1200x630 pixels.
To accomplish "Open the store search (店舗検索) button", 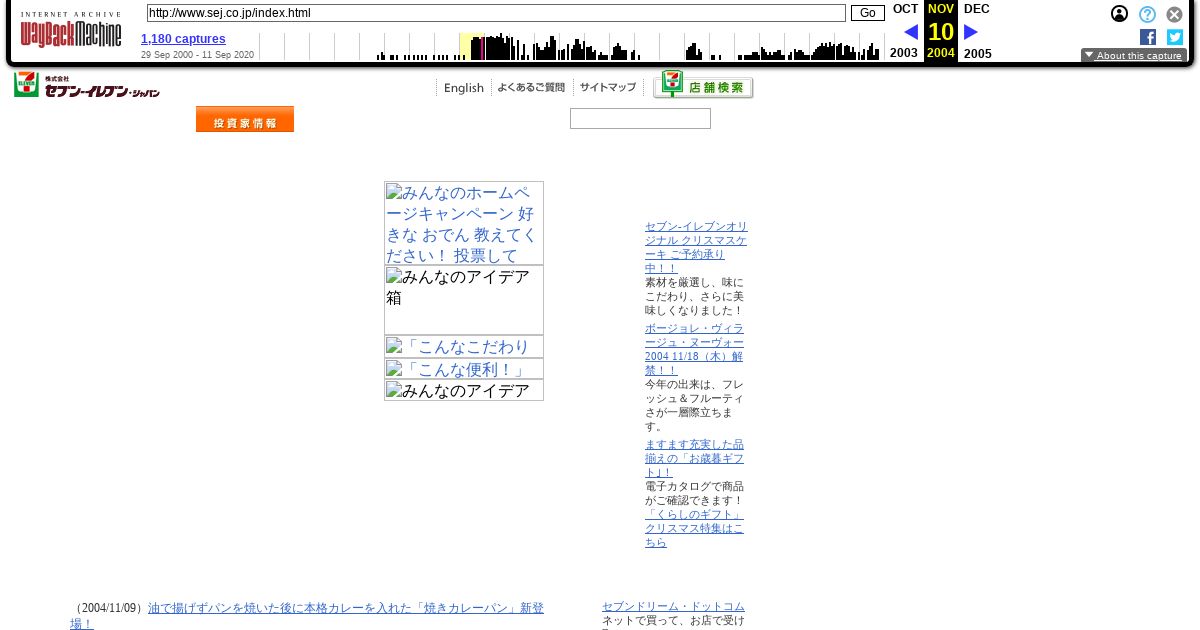I will [x=703, y=86].
